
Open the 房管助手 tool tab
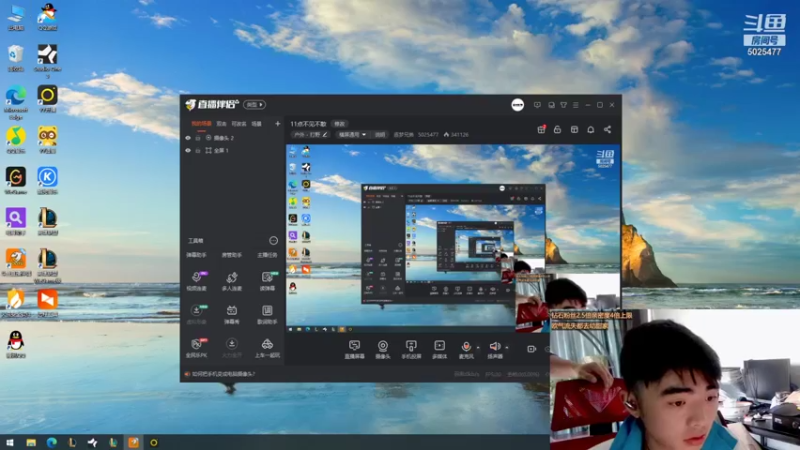[x=232, y=255]
